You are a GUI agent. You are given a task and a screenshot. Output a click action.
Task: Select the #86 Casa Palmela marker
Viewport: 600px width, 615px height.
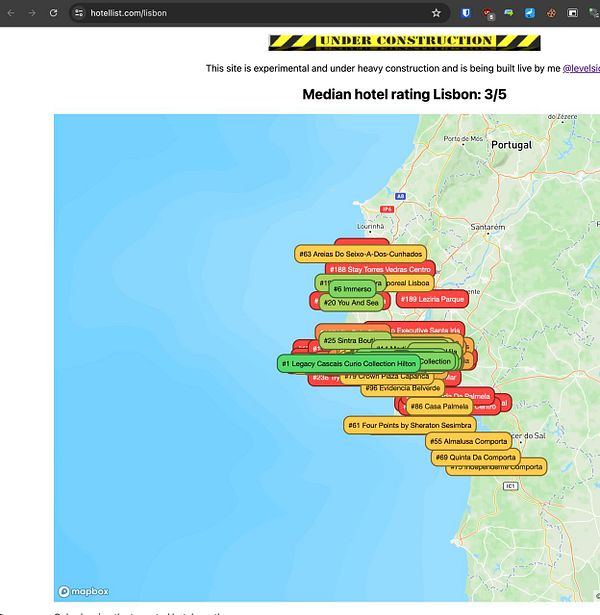click(439, 407)
